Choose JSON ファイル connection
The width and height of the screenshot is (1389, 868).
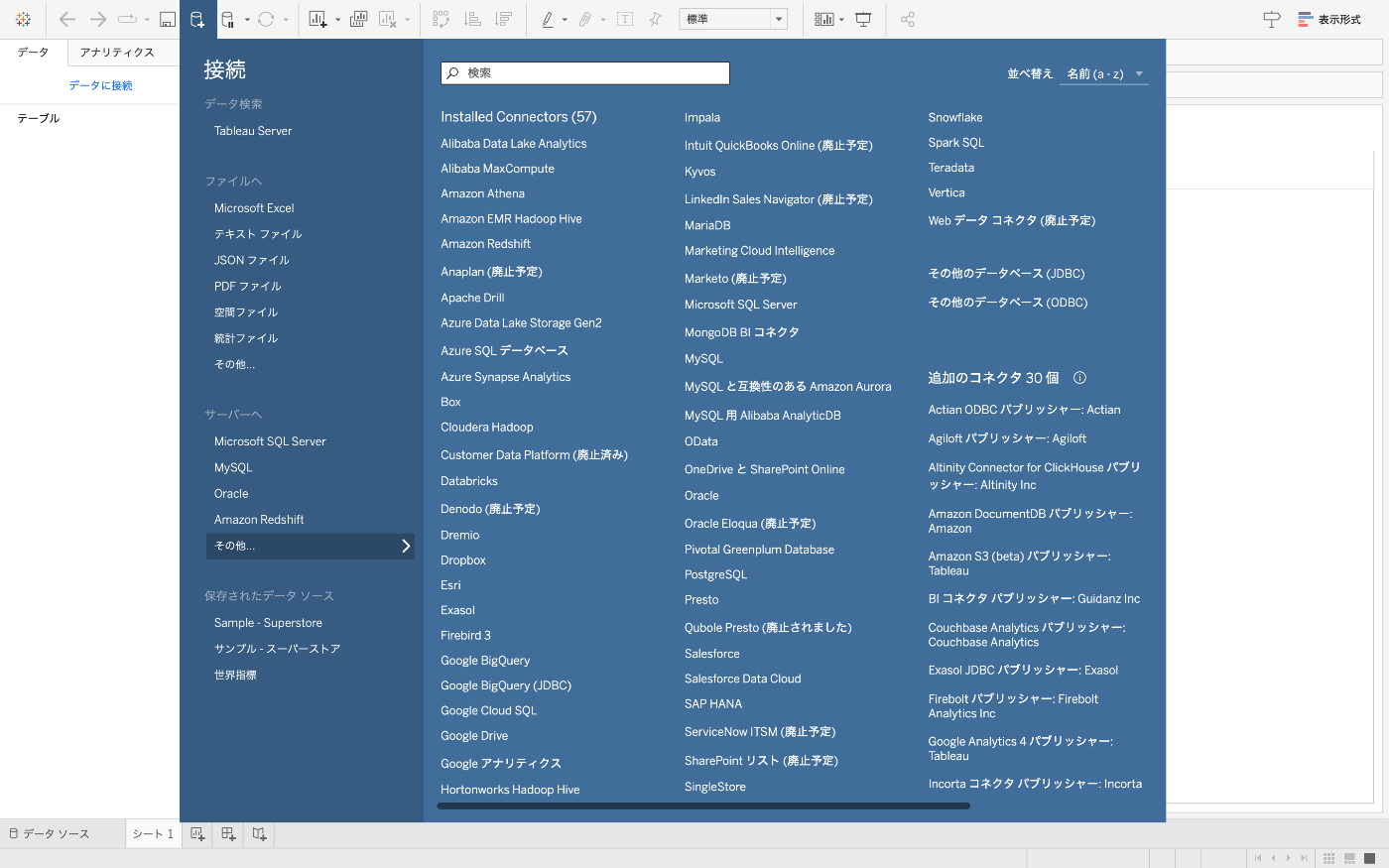pos(252,260)
